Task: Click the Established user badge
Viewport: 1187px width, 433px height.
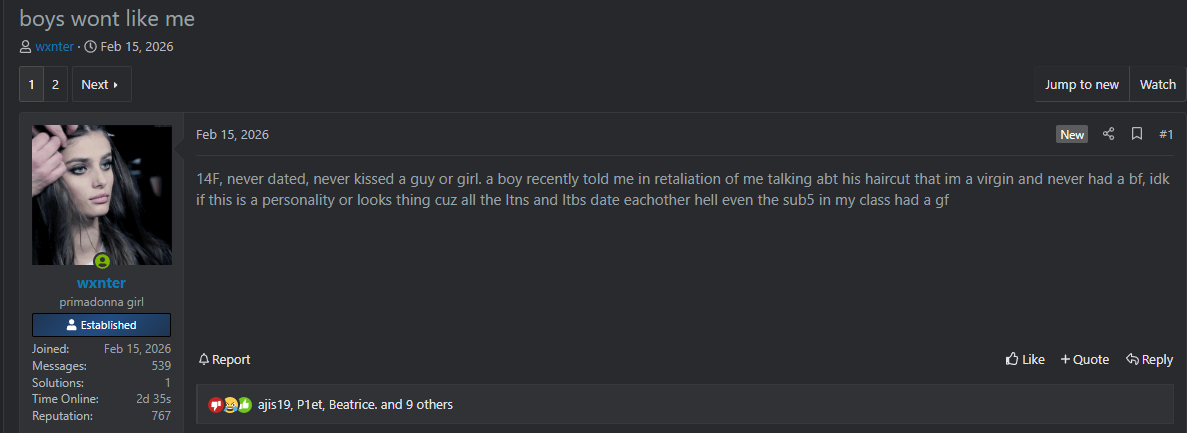Action: (101, 325)
